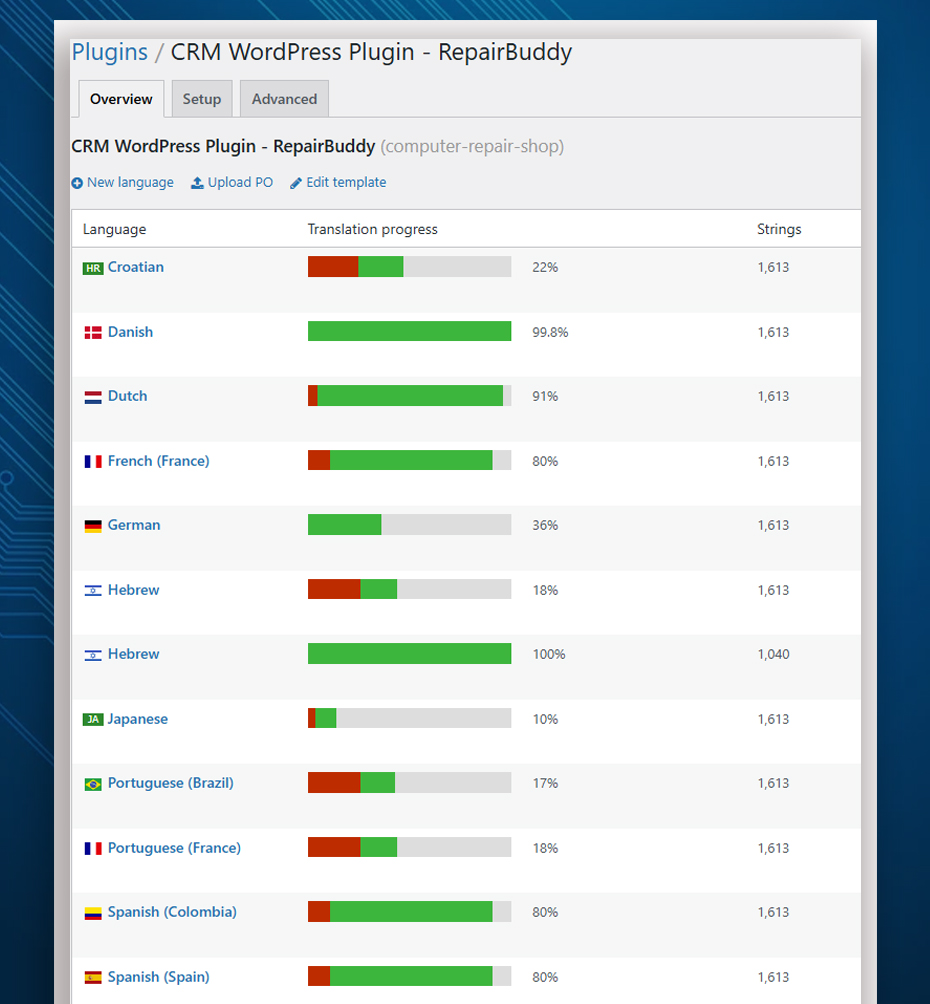
Task: Switch to the Setup tab
Action: [202, 99]
